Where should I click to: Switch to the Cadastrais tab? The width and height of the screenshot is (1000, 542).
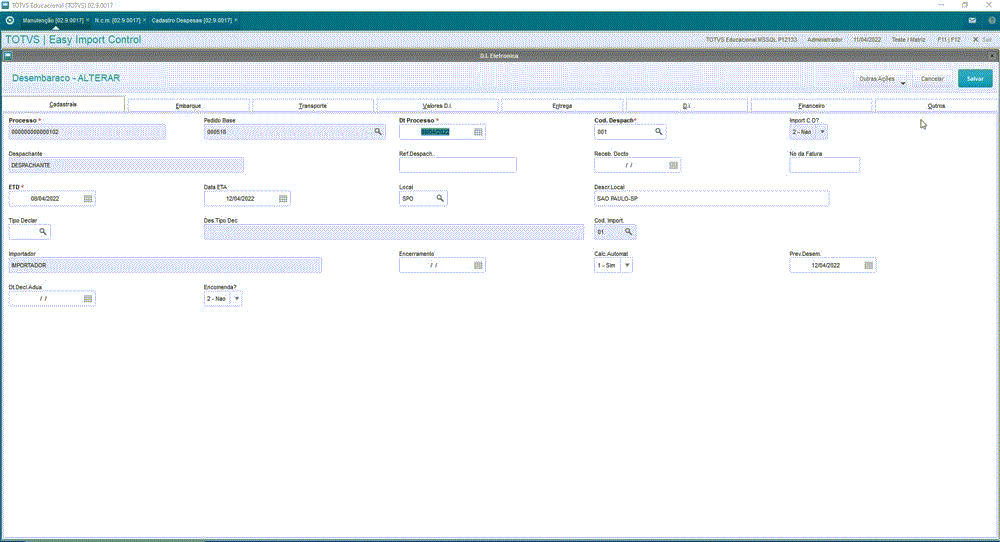click(x=63, y=105)
